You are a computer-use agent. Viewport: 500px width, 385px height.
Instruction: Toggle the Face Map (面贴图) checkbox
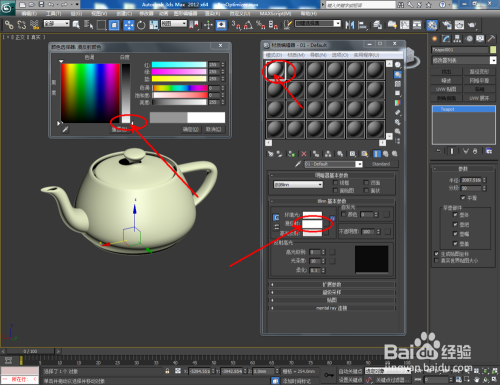pos(335,191)
